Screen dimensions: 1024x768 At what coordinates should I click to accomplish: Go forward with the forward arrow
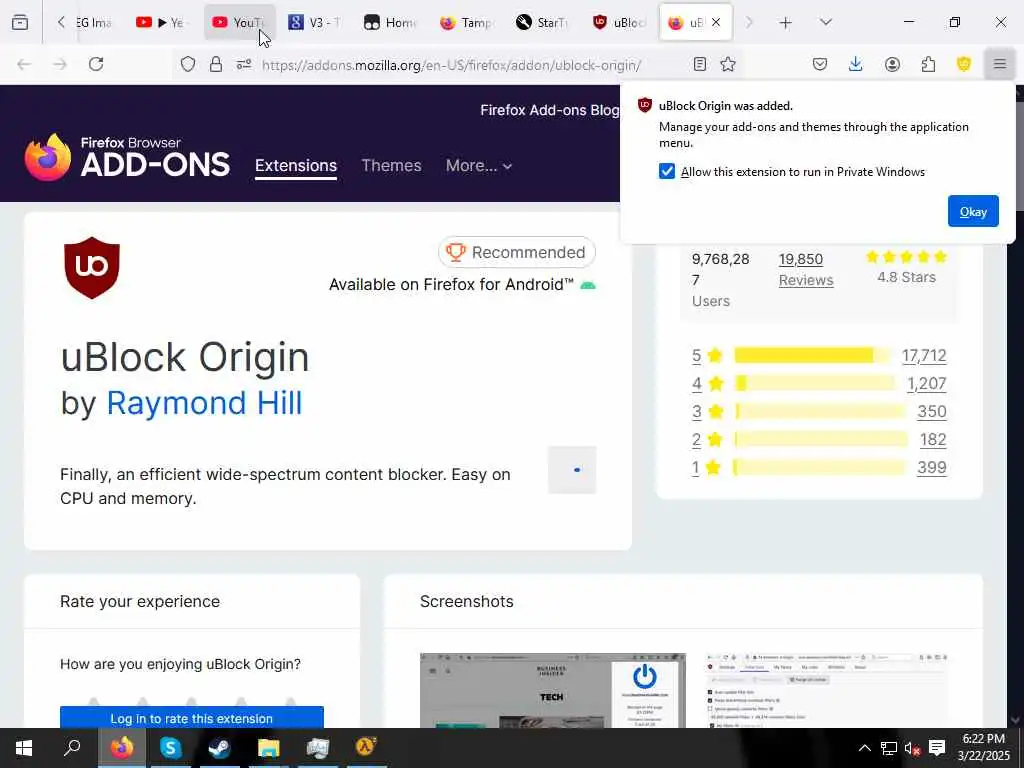pyautogui.click(x=60, y=64)
